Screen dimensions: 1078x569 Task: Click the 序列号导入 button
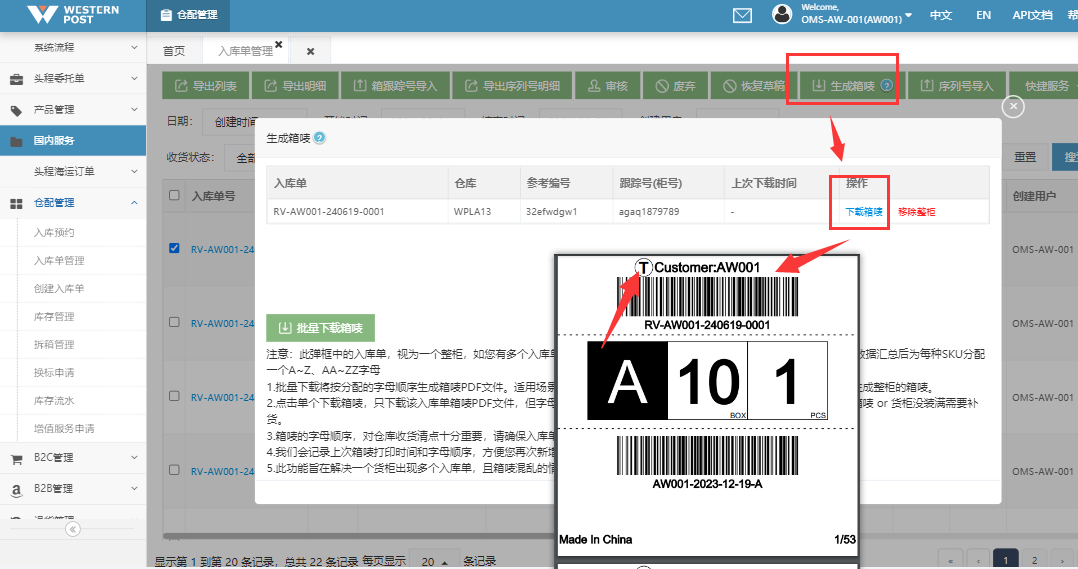957,86
